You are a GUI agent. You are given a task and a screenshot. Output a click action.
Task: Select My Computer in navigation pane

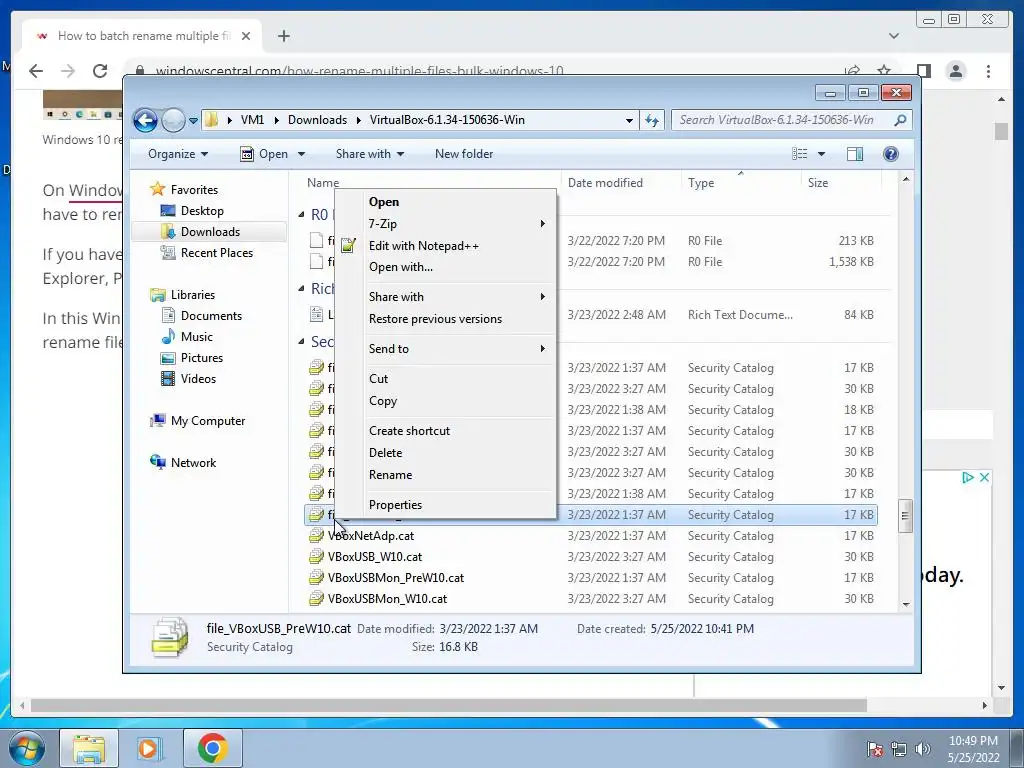[x=208, y=421]
